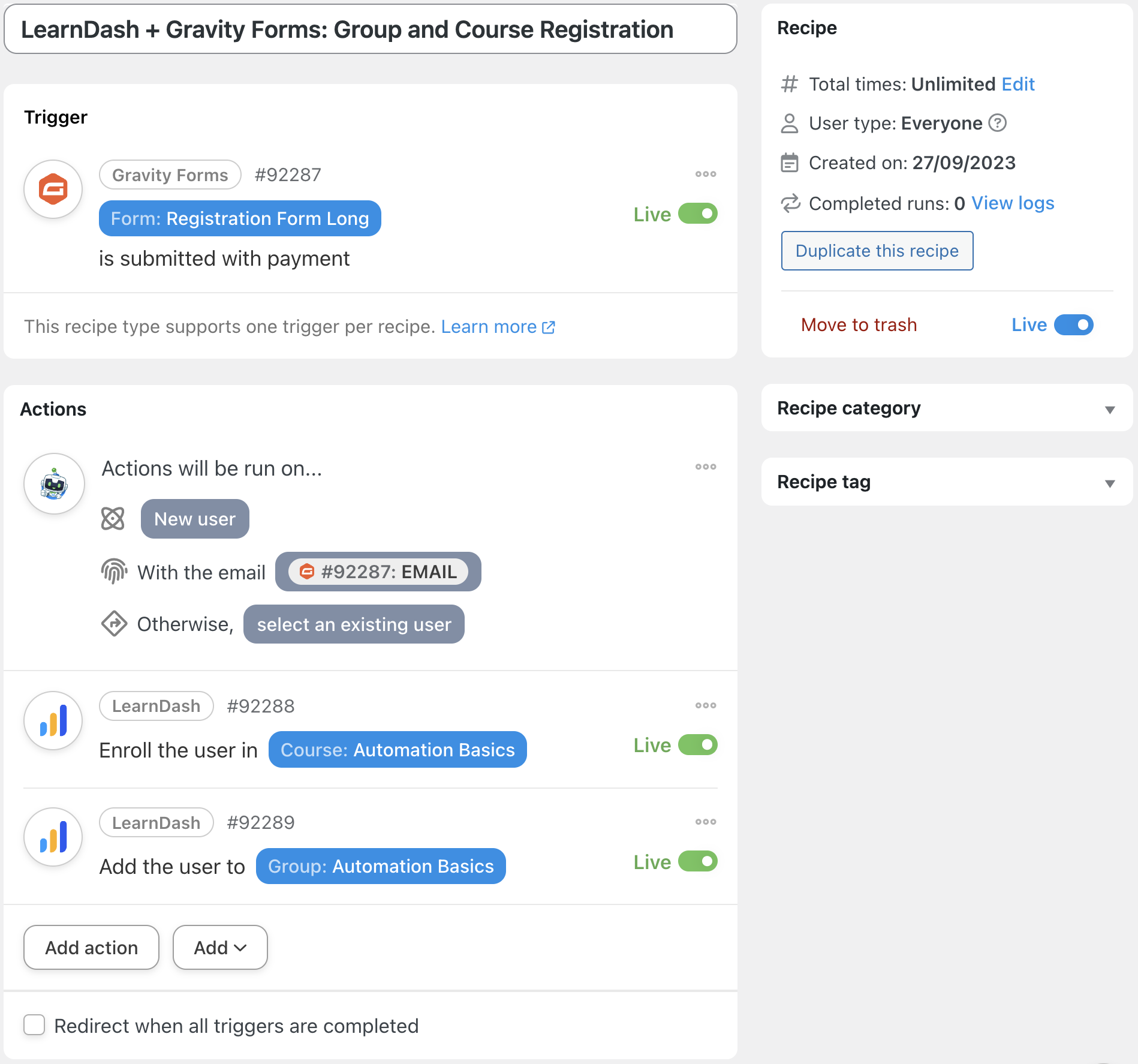Click the Edit link for Total times
This screenshot has height=1064, width=1138.
pos(1018,84)
